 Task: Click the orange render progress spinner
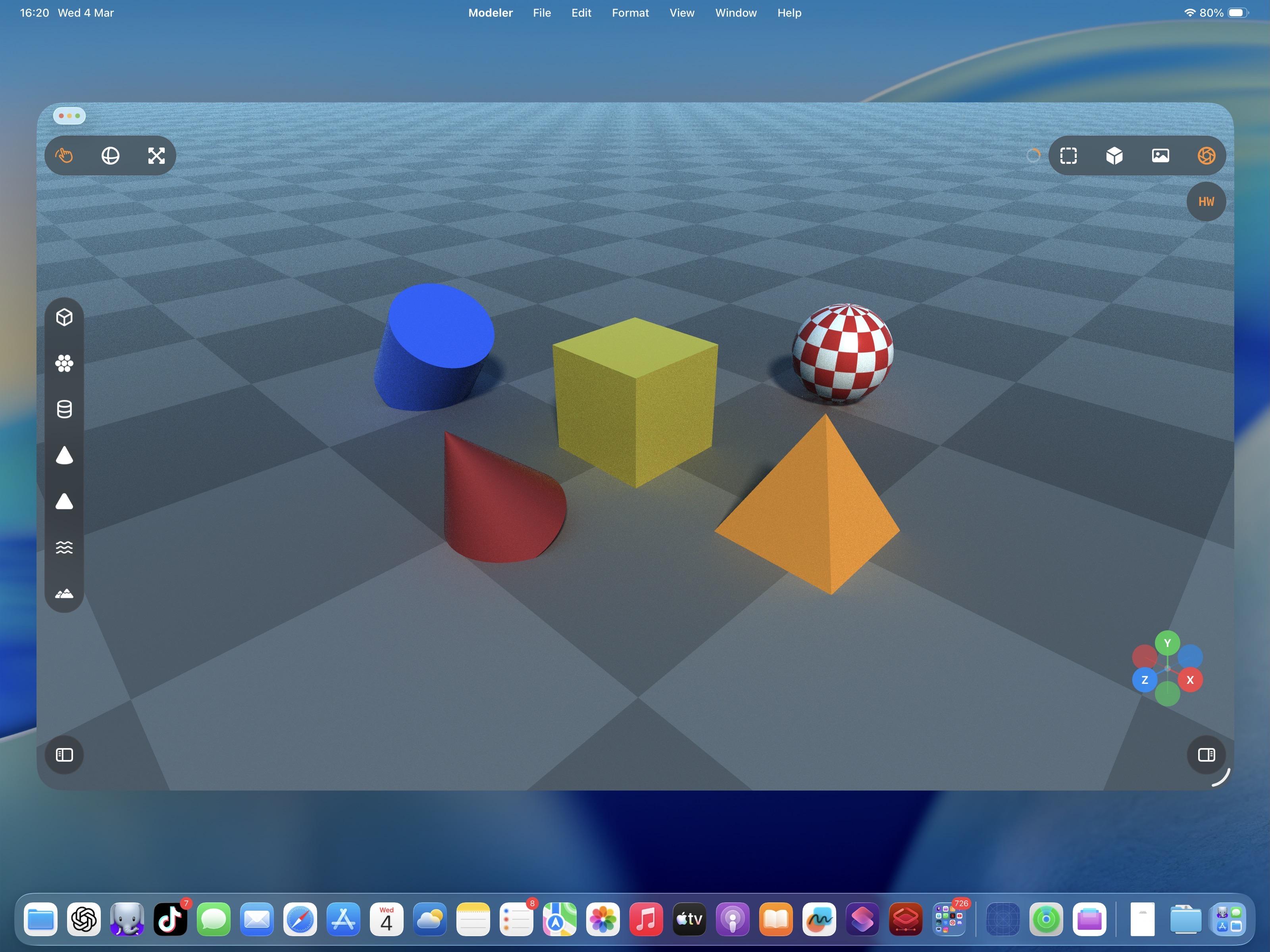[x=1033, y=155]
